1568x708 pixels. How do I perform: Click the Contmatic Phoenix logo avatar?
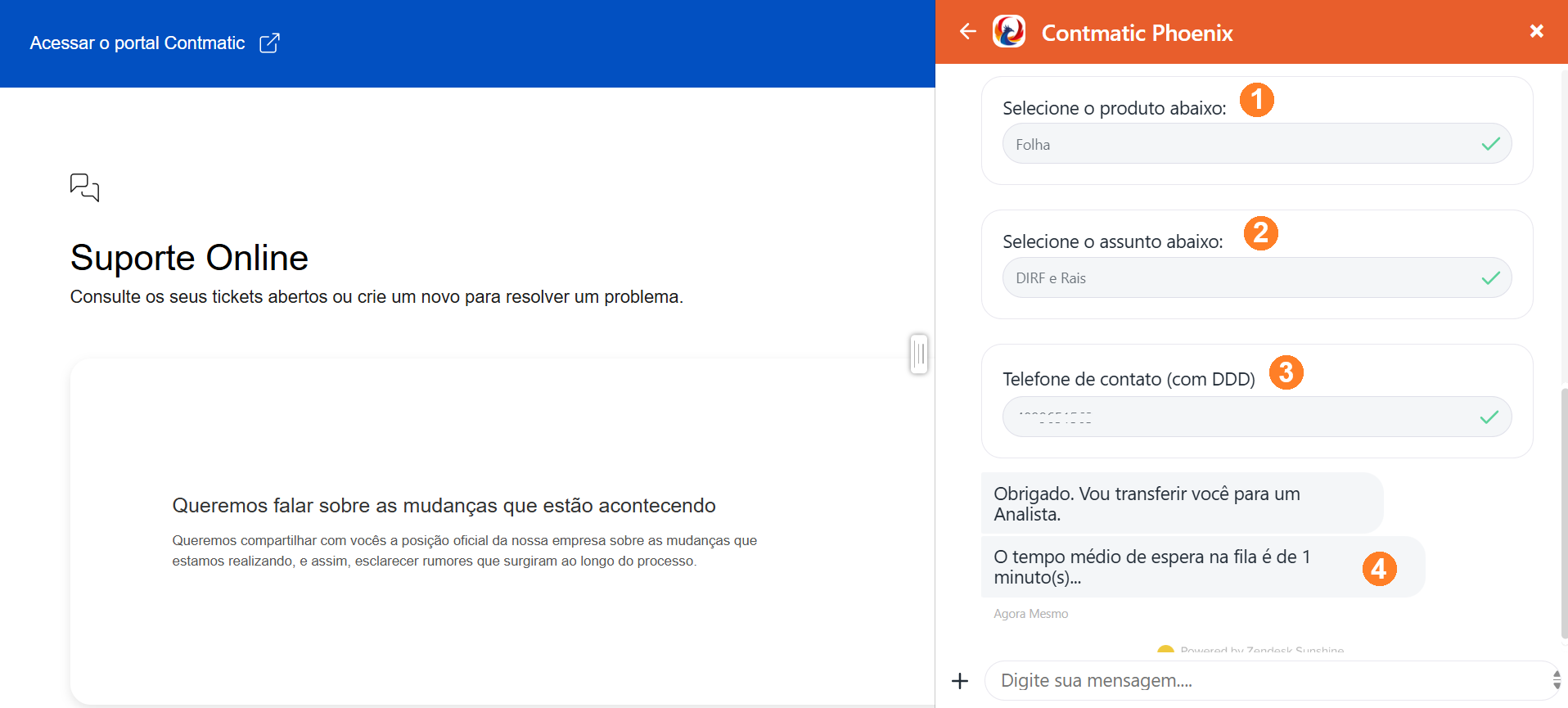(1009, 31)
